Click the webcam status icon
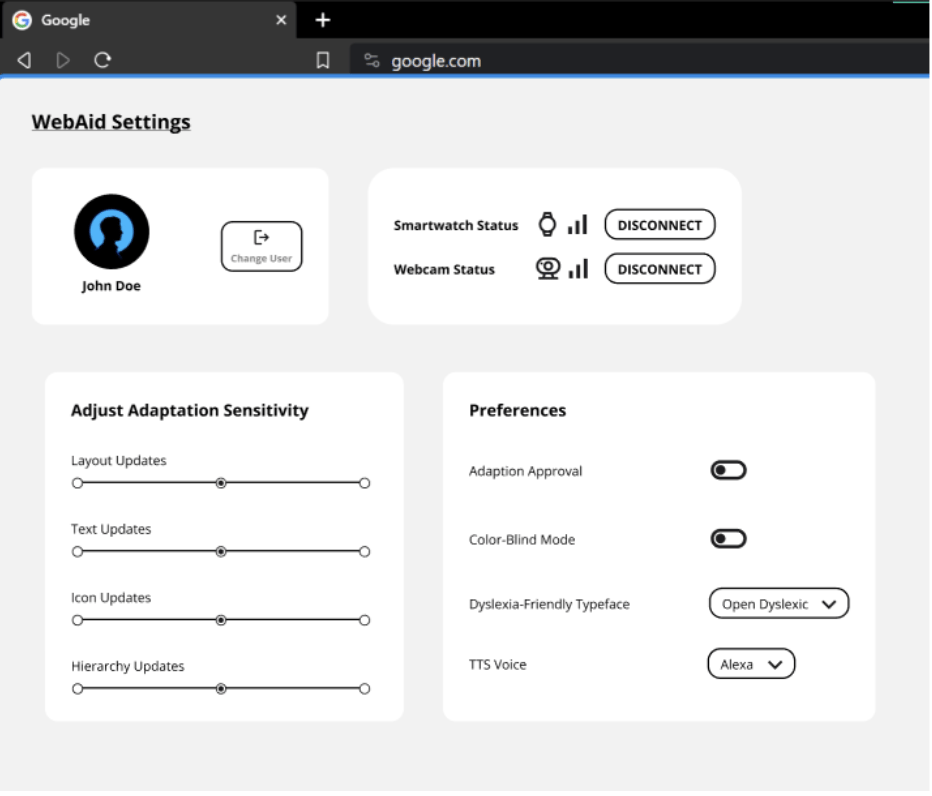 [x=547, y=269]
